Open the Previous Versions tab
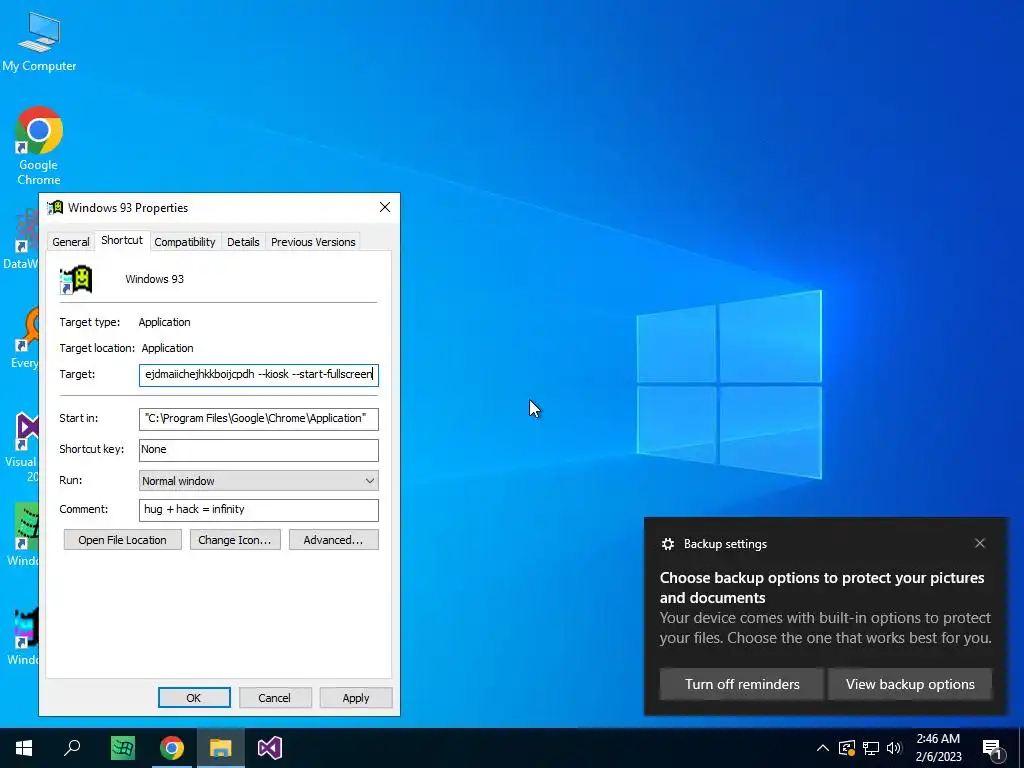The width and height of the screenshot is (1024, 768). tap(313, 242)
